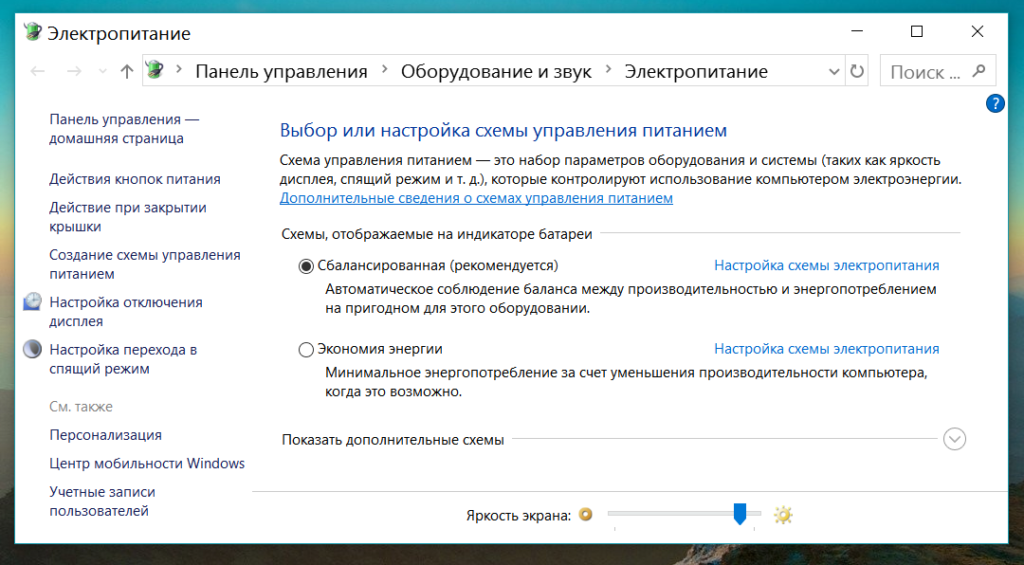Click Выбор или настройка схемы heading
Screen dimensions: 1024x565
click(503, 130)
